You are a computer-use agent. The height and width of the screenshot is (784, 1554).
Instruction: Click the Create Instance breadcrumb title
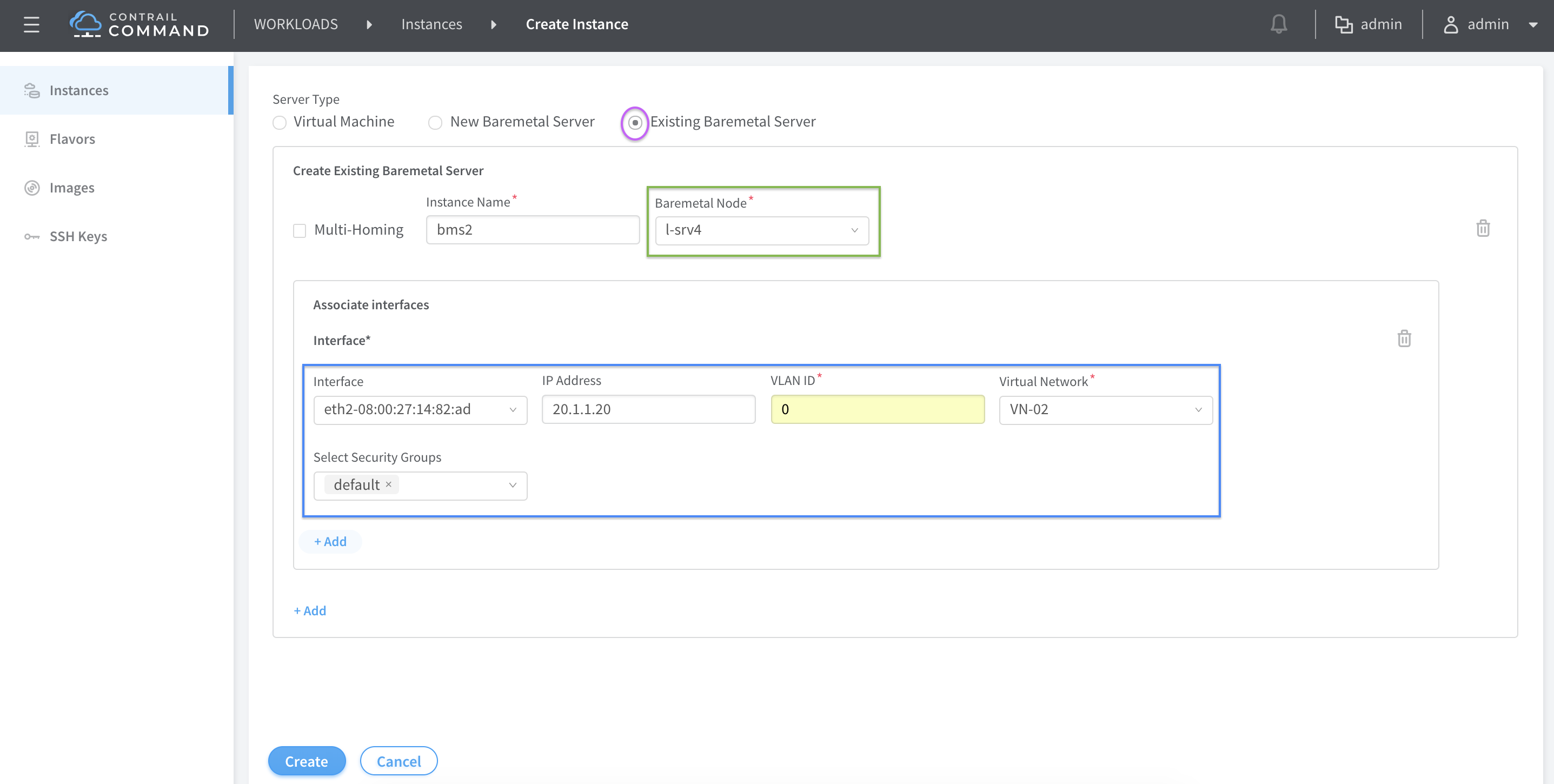577,24
